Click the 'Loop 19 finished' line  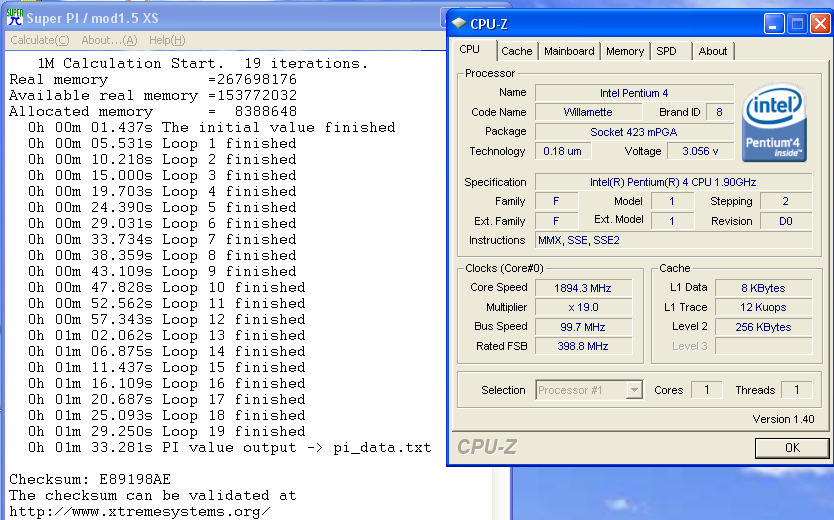click(x=166, y=431)
